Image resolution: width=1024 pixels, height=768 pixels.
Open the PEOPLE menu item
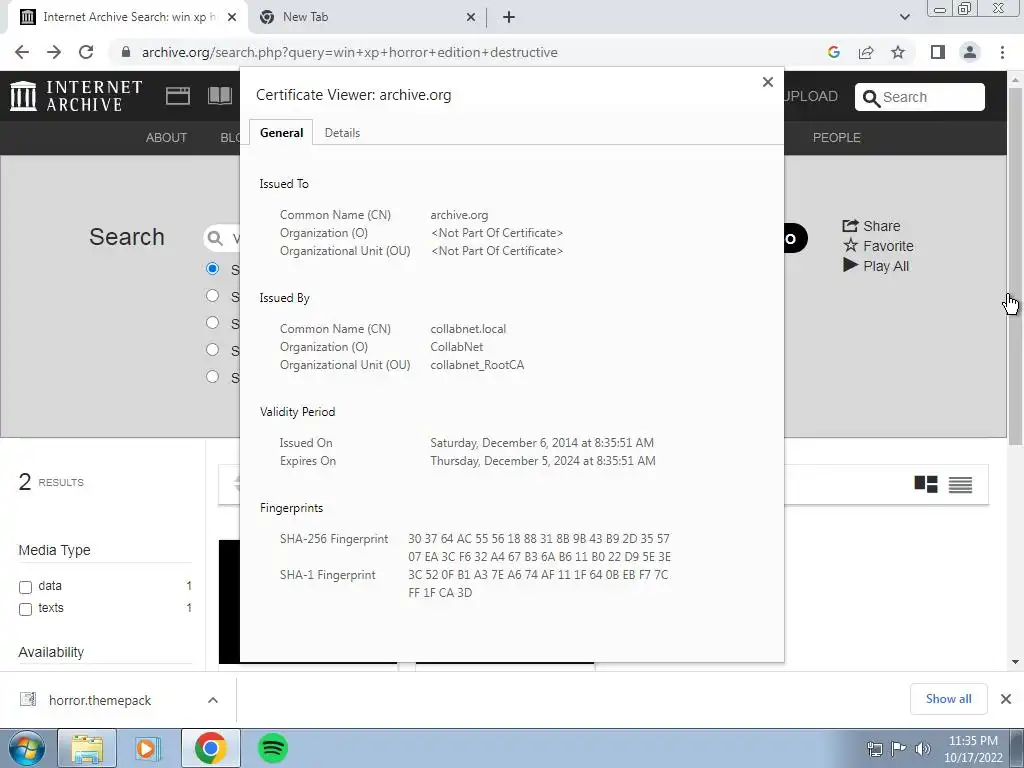click(837, 138)
